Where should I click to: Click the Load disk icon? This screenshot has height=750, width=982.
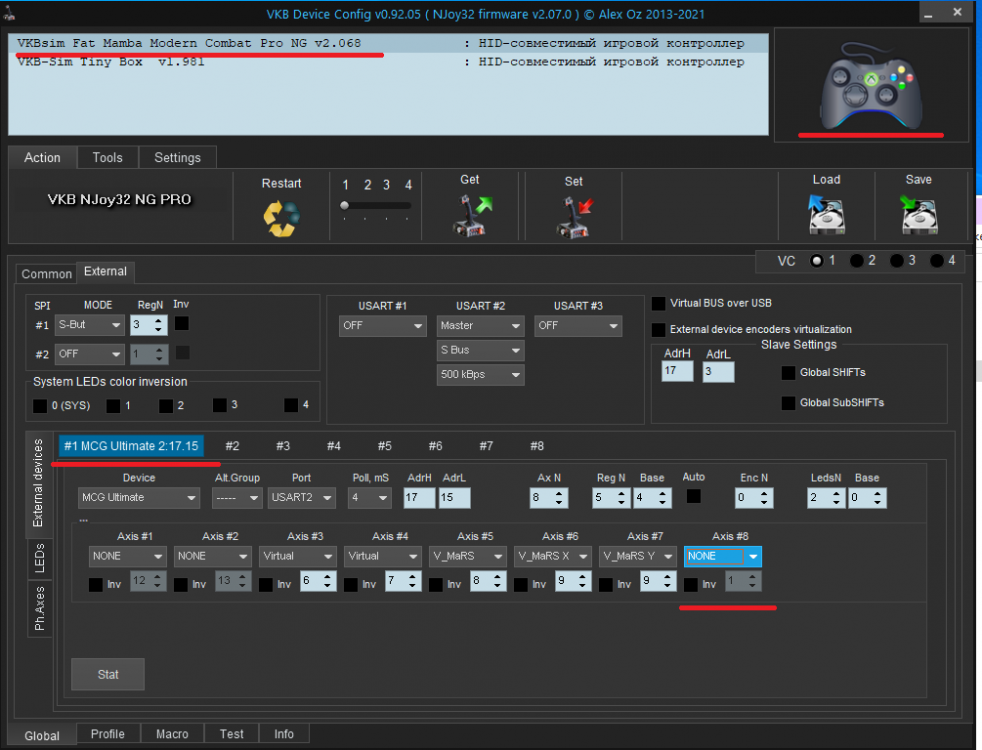pos(826,214)
